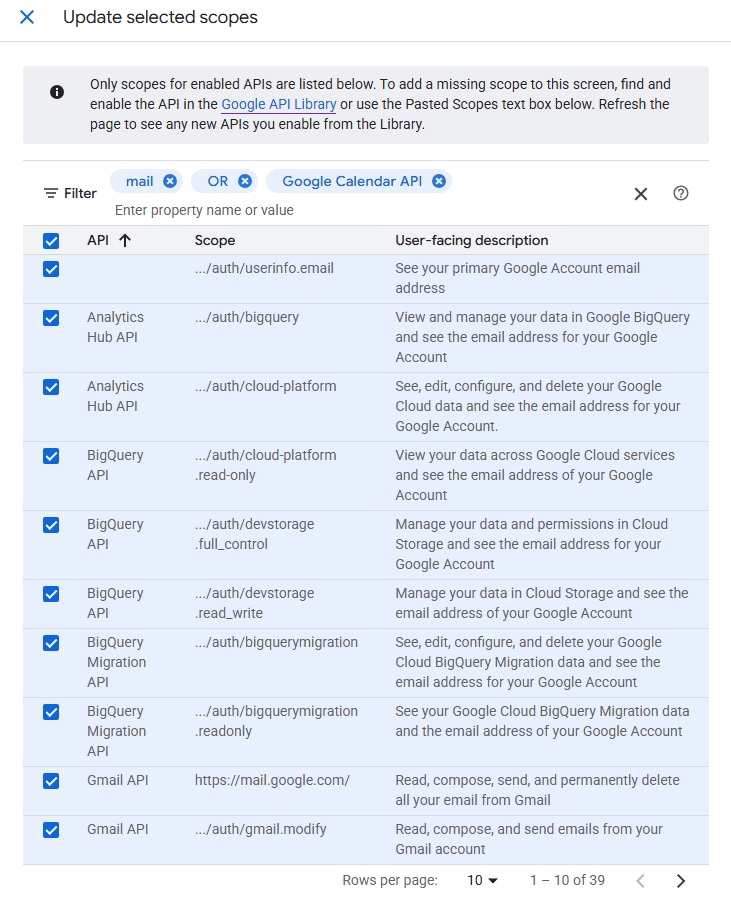Viewport: 731px width, 904px height.
Task: Click the Filter icon
Action: coord(51,193)
